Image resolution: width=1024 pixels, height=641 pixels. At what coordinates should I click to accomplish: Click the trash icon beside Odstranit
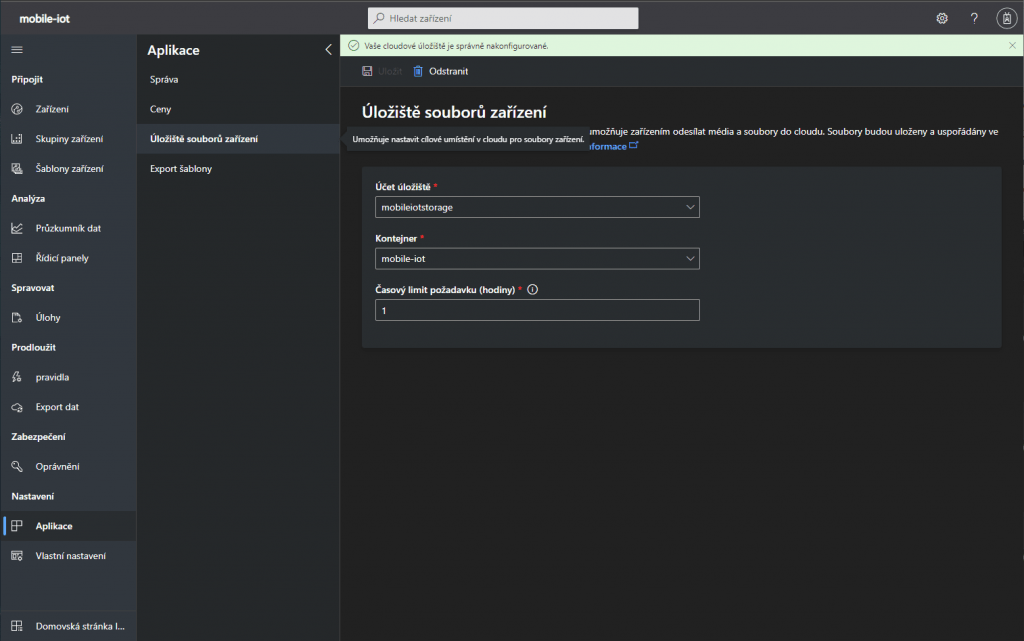(418, 71)
